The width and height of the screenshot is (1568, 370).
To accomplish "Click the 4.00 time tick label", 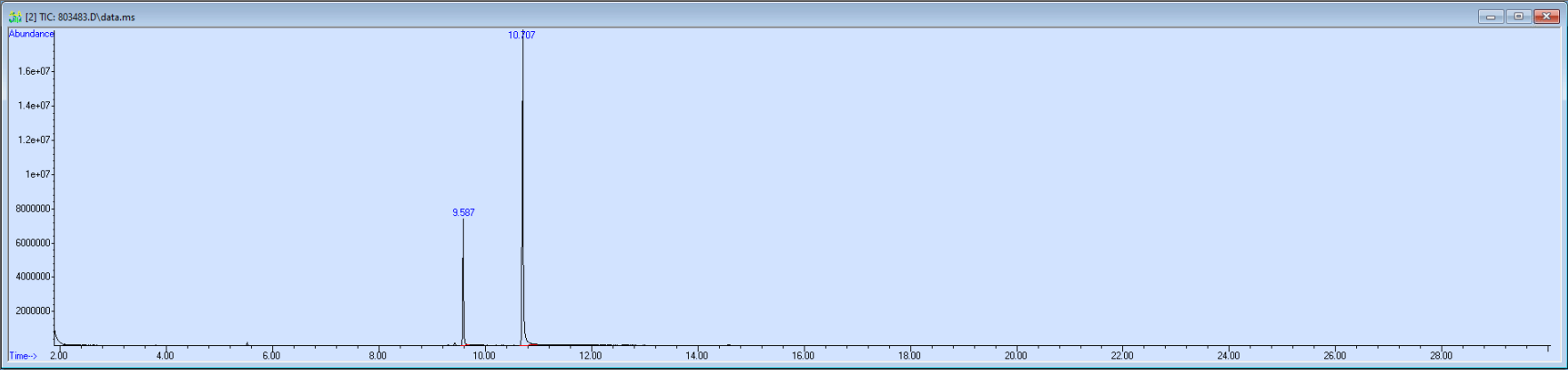I will click(165, 356).
